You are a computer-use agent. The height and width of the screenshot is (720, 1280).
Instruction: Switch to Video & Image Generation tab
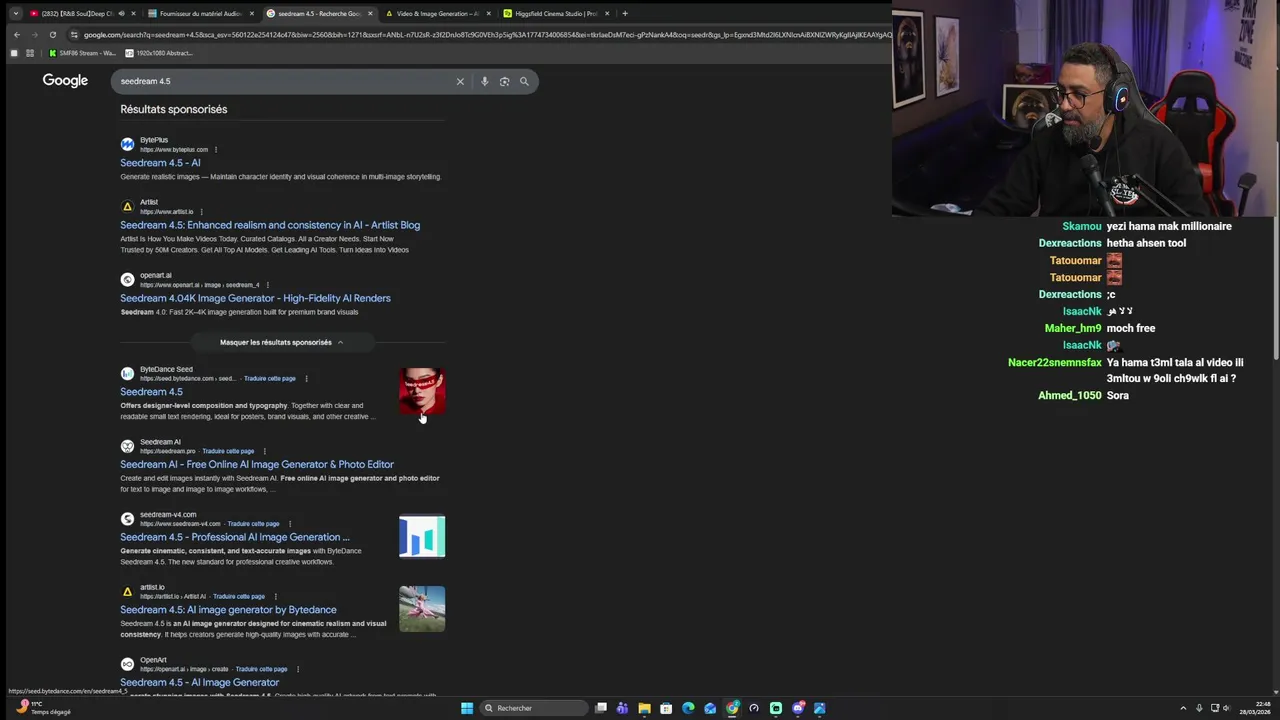(437, 13)
